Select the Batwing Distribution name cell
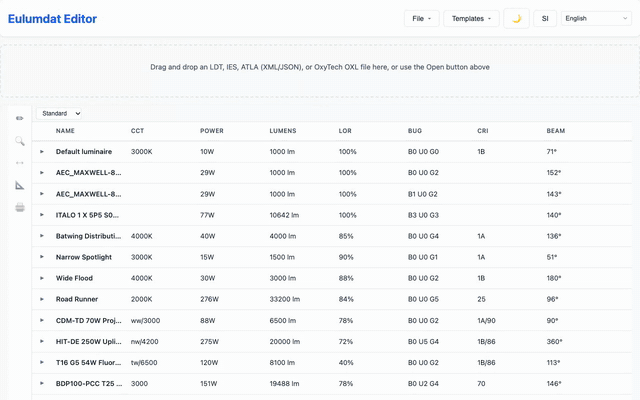The height and width of the screenshot is (400, 640). [89, 236]
